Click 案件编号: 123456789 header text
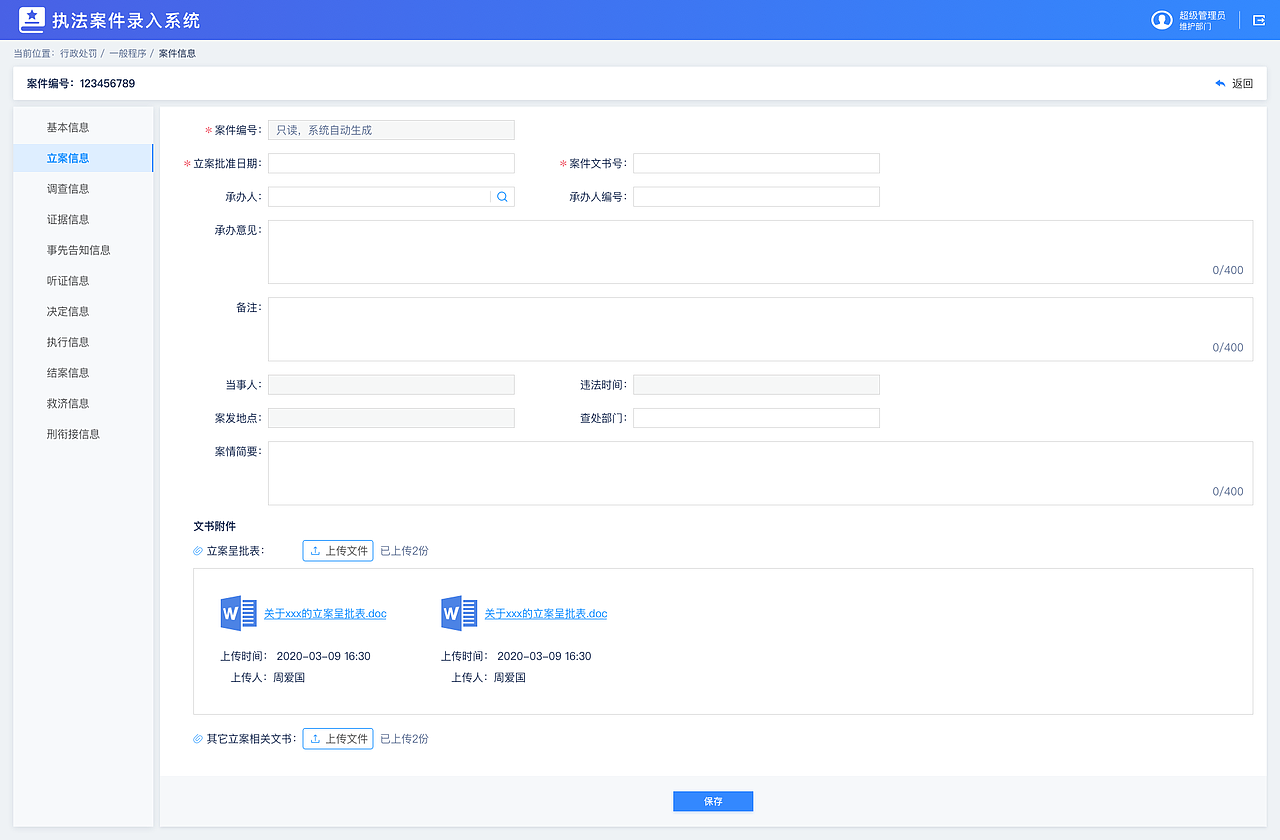The image size is (1280, 840). pyautogui.click(x=81, y=84)
